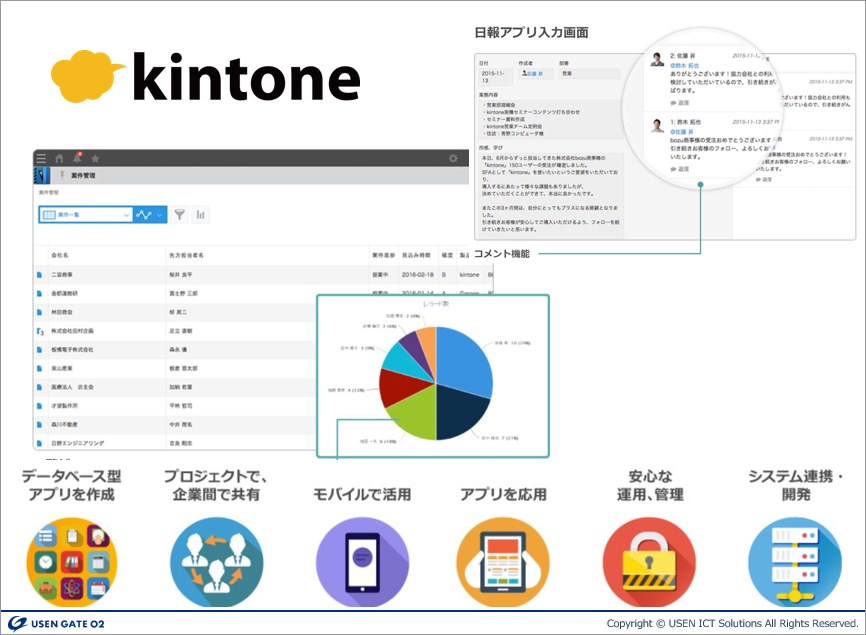The width and height of the screenshot is (866, 635).
Task: Click the avatar of comment 1 author 鈴木 拓也
Action: [x=657, y=125]
